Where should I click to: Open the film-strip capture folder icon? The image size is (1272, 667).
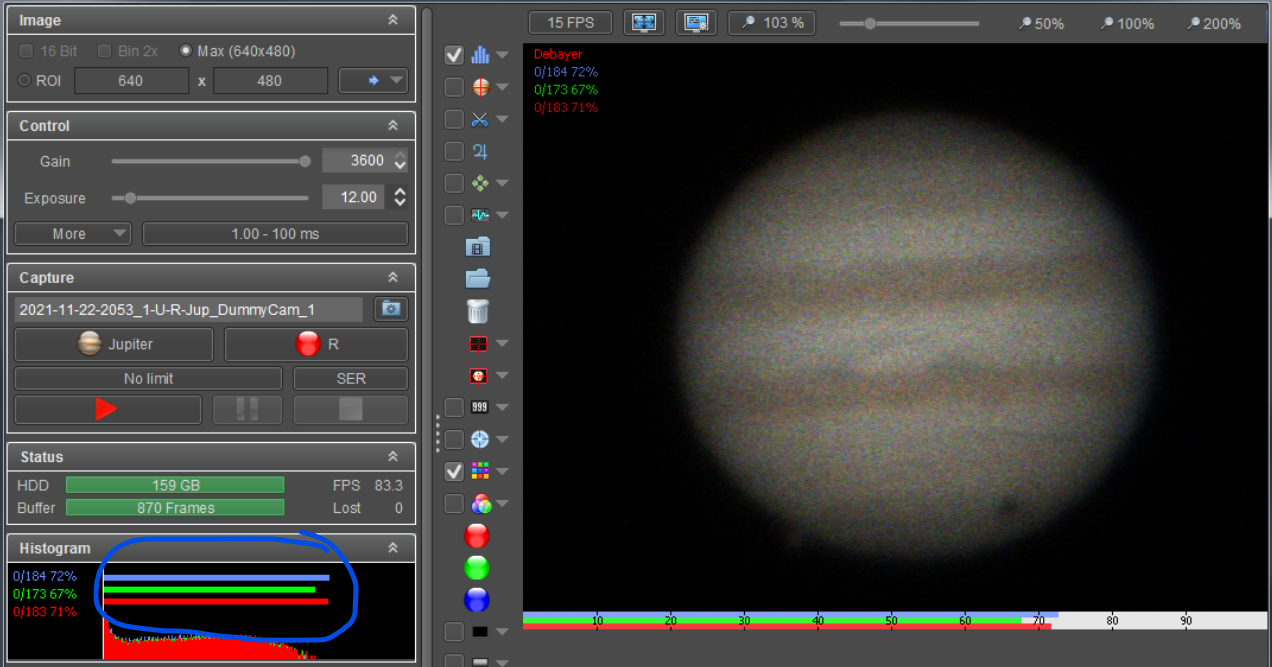(x=478, y=247)
